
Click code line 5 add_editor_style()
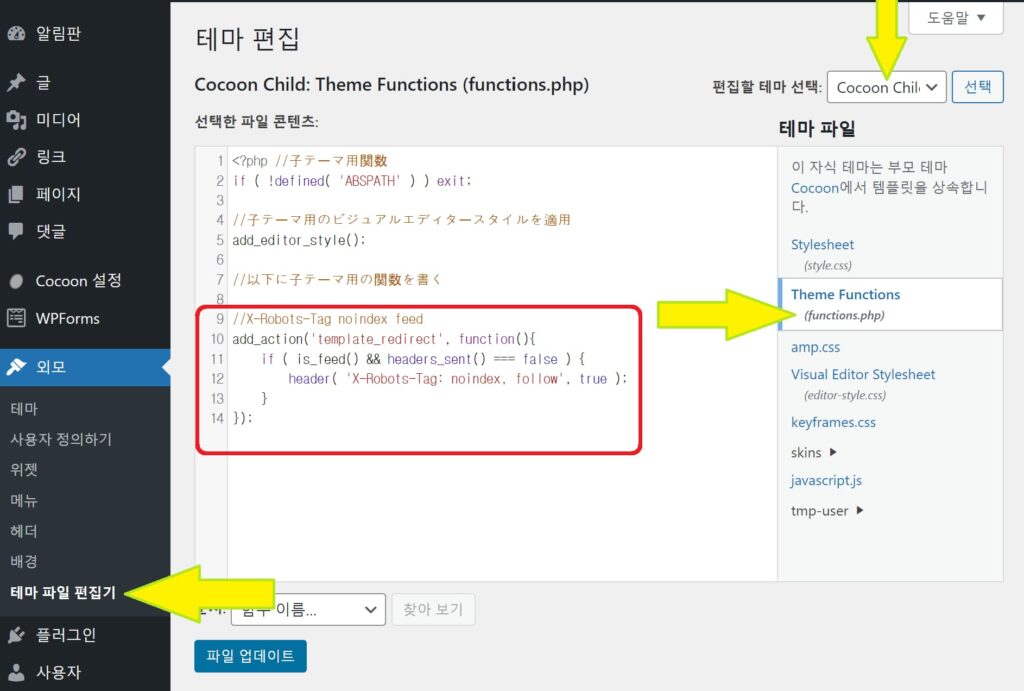298,240
